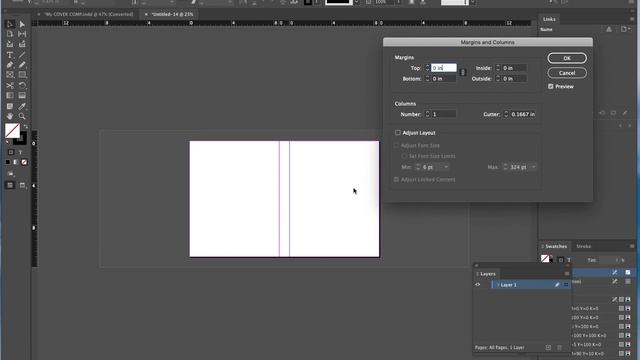The width and height of the screenshot is (640, 360).
Task: Select the Set Font Size Limits option
Action: [x=404, y=156]
